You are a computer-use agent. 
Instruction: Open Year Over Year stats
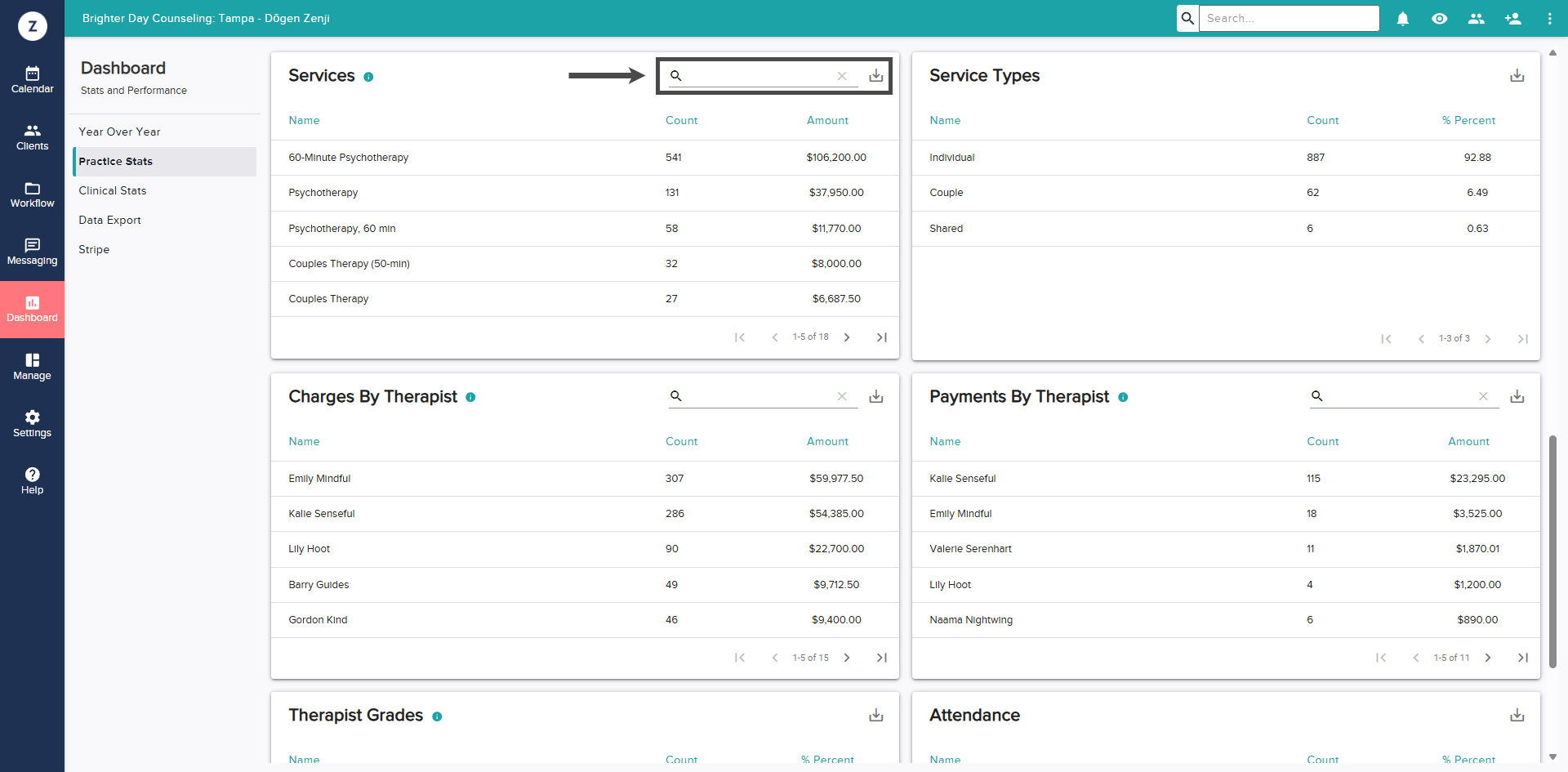119,132
